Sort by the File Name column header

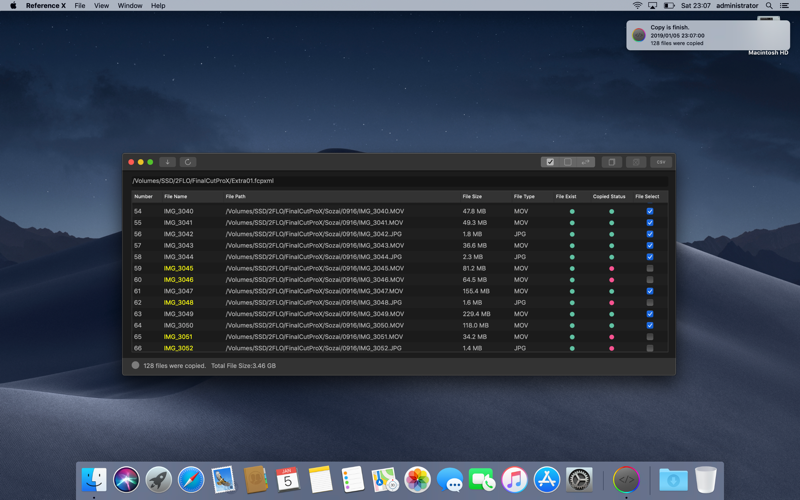tap(176, 196)
